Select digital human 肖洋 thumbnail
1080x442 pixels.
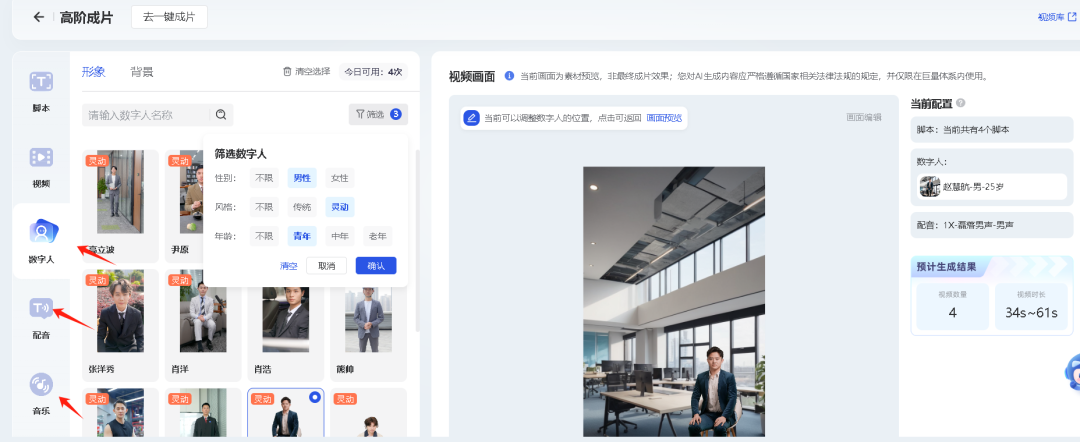click(203, 311)
